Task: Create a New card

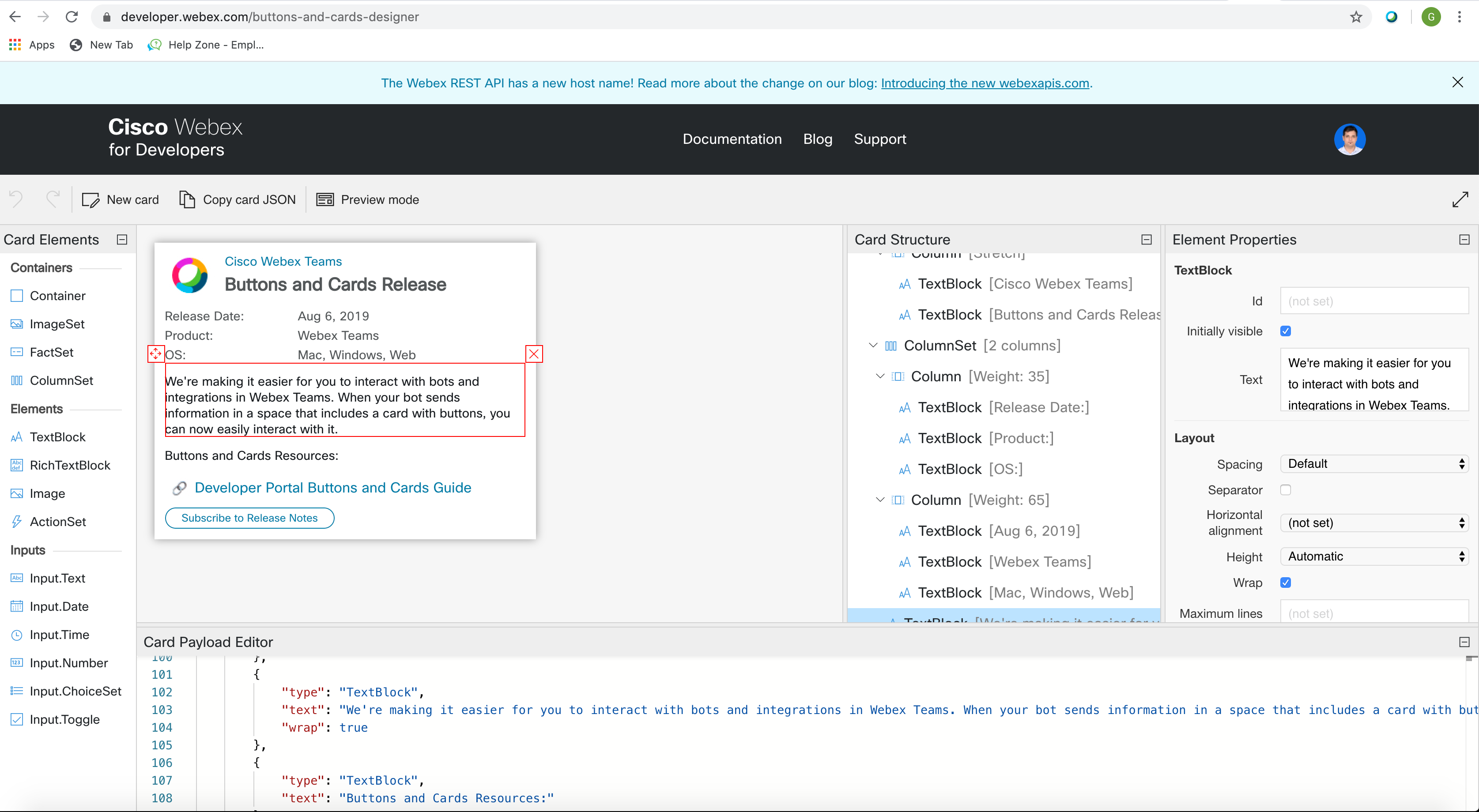Action: tap(121, 200)
